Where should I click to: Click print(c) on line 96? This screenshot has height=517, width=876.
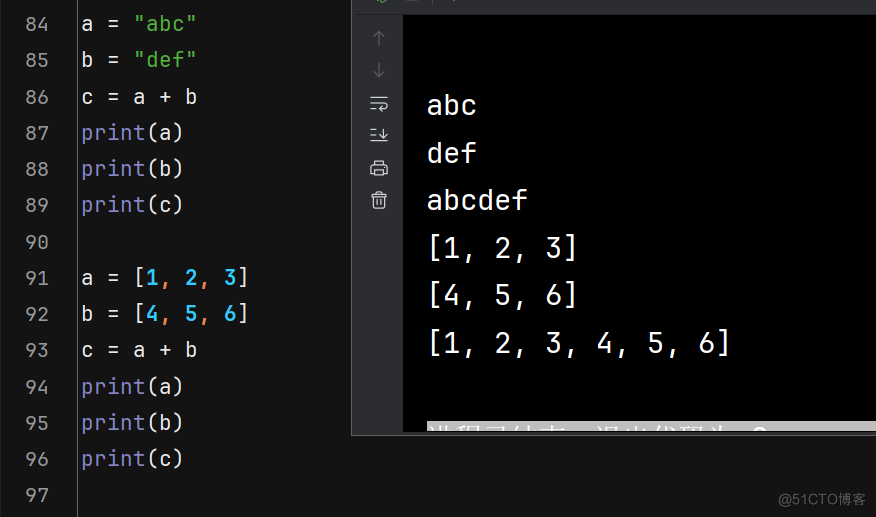tap(132, 459)
